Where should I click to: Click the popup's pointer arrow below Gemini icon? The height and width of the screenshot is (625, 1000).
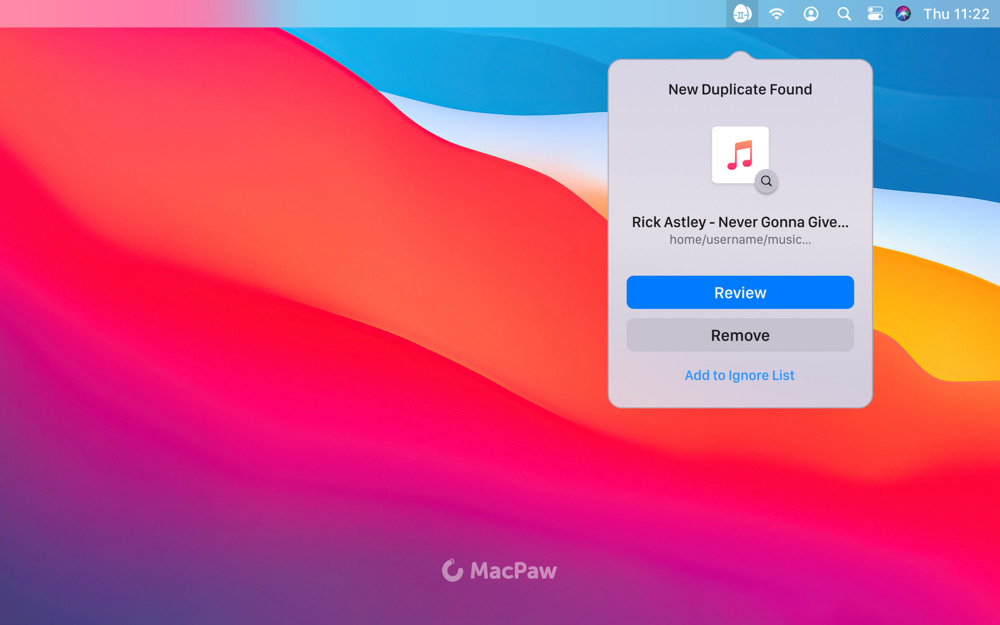[x=740, y=56]
